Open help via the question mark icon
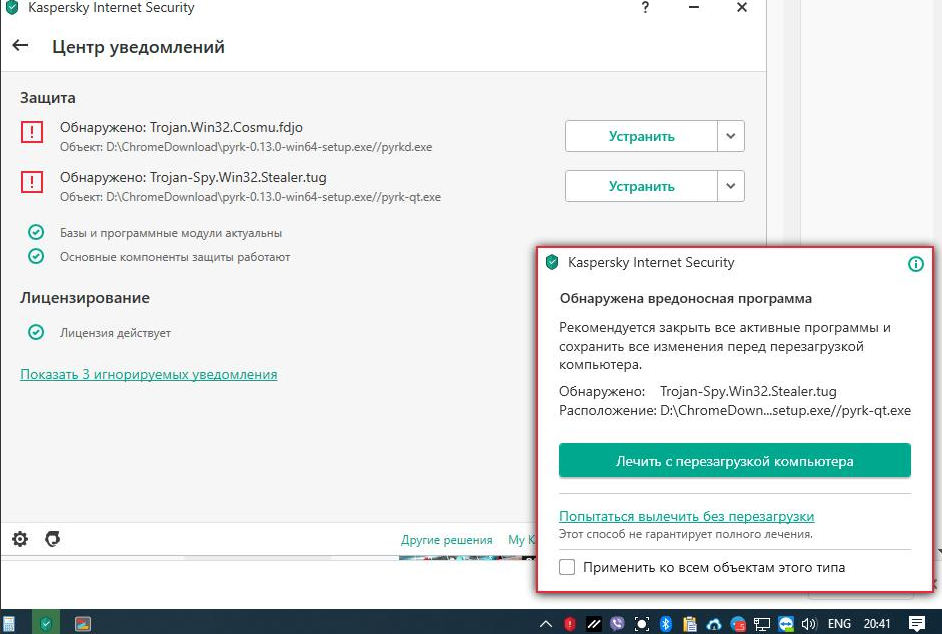Viewport: 942px width, 634px height. [645, 7]
